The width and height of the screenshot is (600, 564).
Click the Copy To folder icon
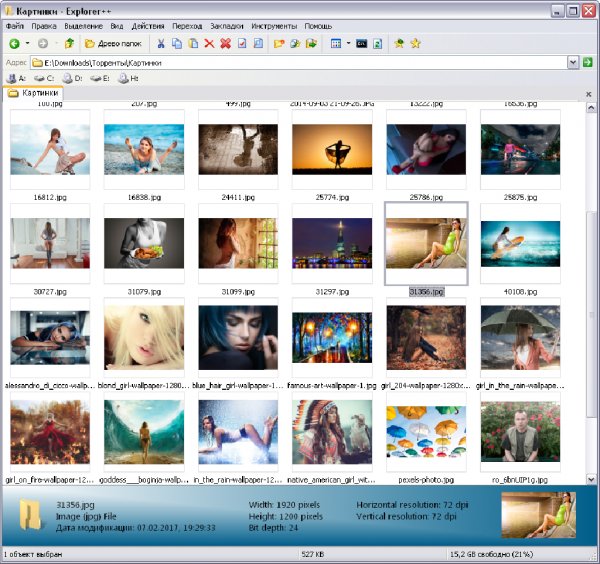(x=295, y=44)
